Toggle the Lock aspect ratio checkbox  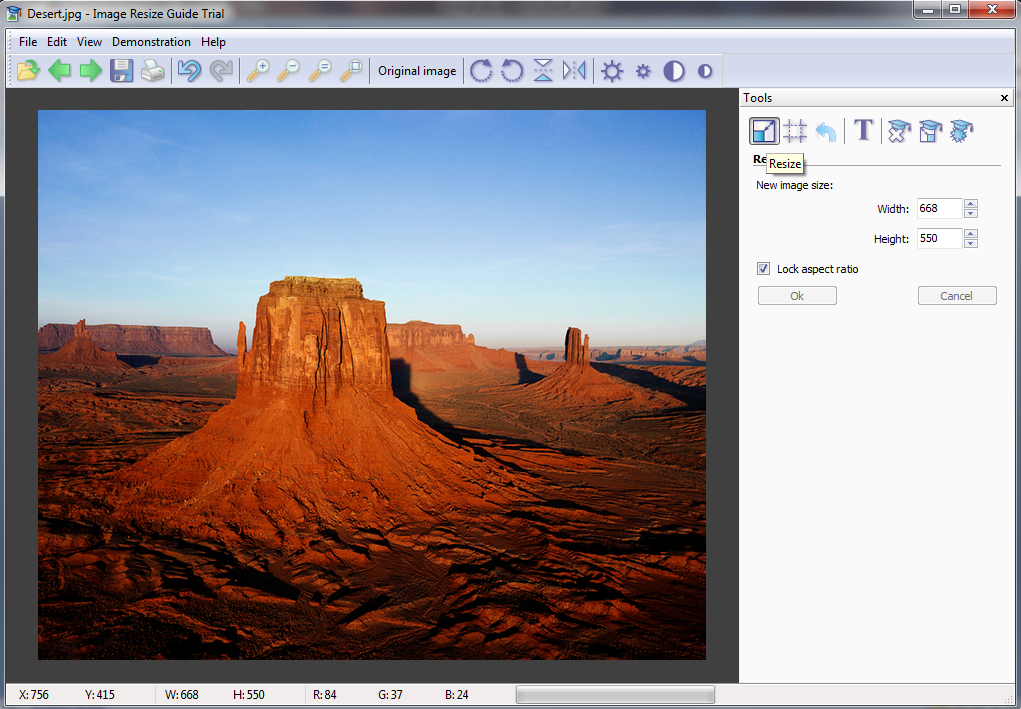tap(764, 269)
